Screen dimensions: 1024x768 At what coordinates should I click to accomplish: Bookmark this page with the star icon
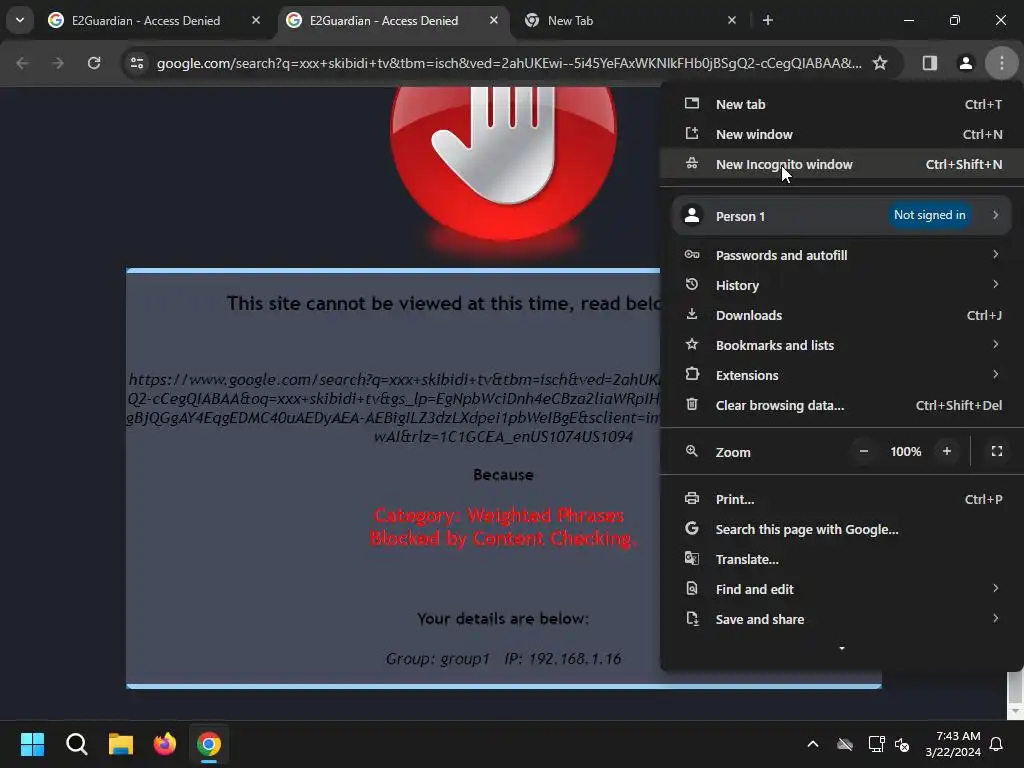tap(880, 63)
